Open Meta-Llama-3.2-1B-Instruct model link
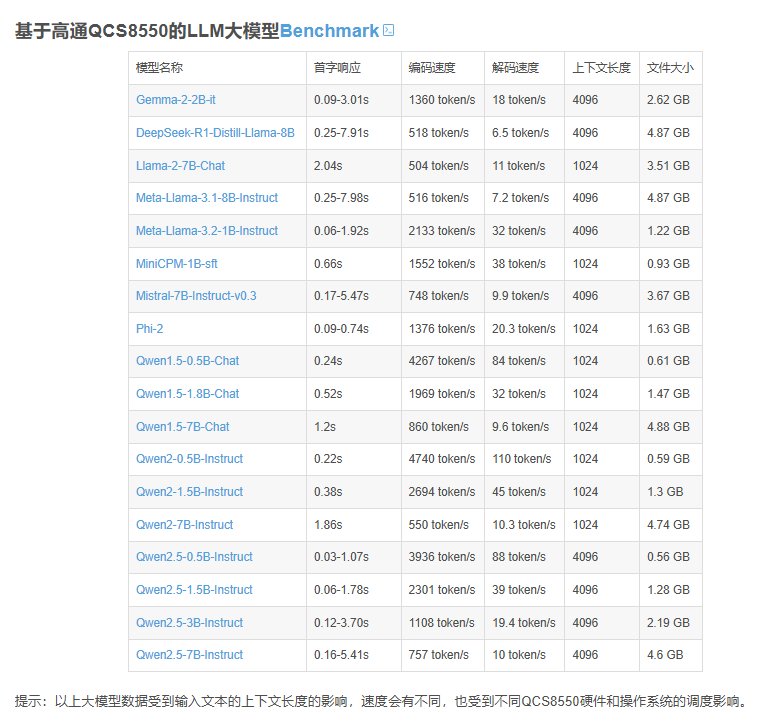The width and height of the screenshot is (767, 726). [207, 231]
